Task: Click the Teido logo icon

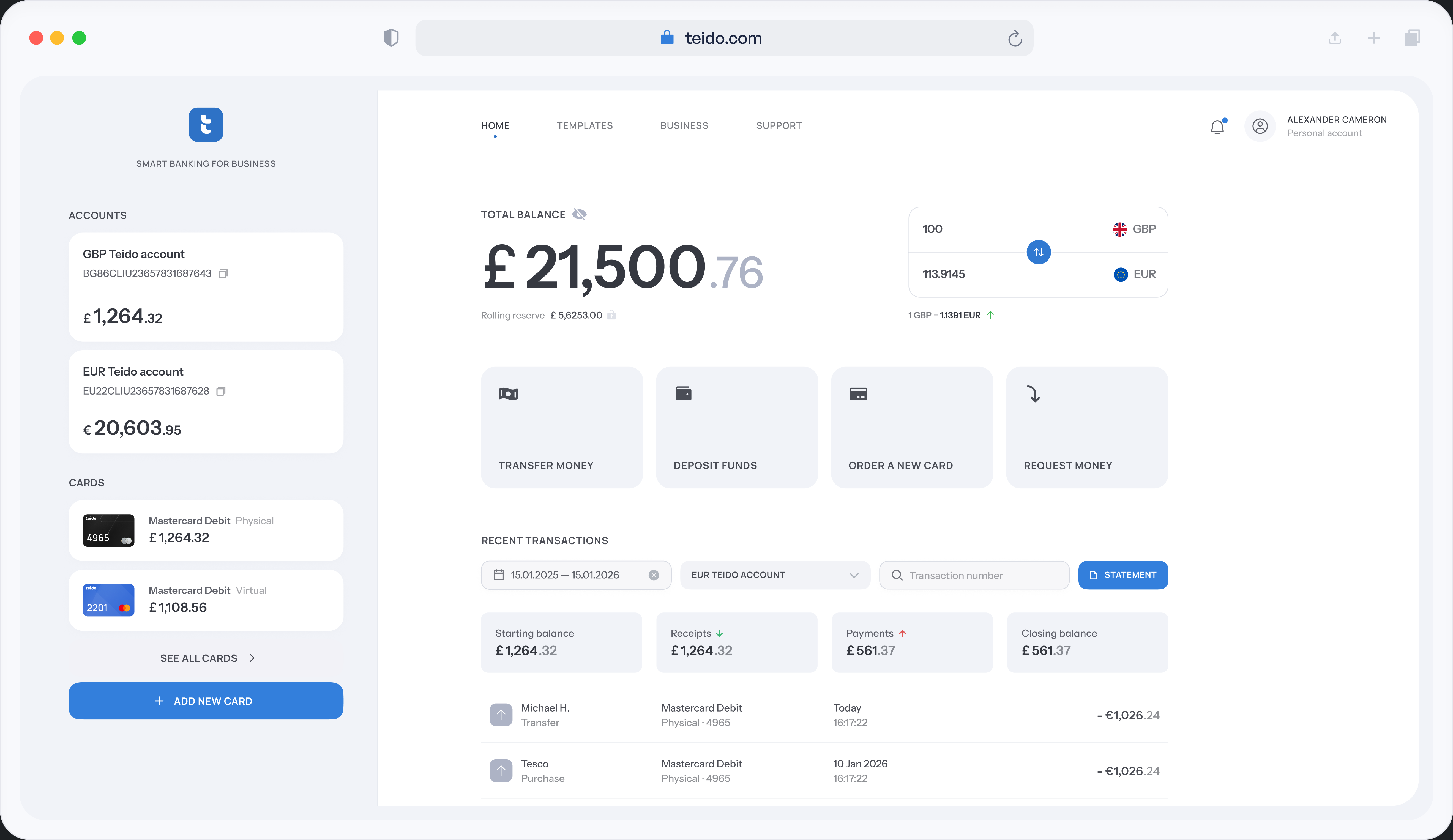Action: [x=206, y=125]
